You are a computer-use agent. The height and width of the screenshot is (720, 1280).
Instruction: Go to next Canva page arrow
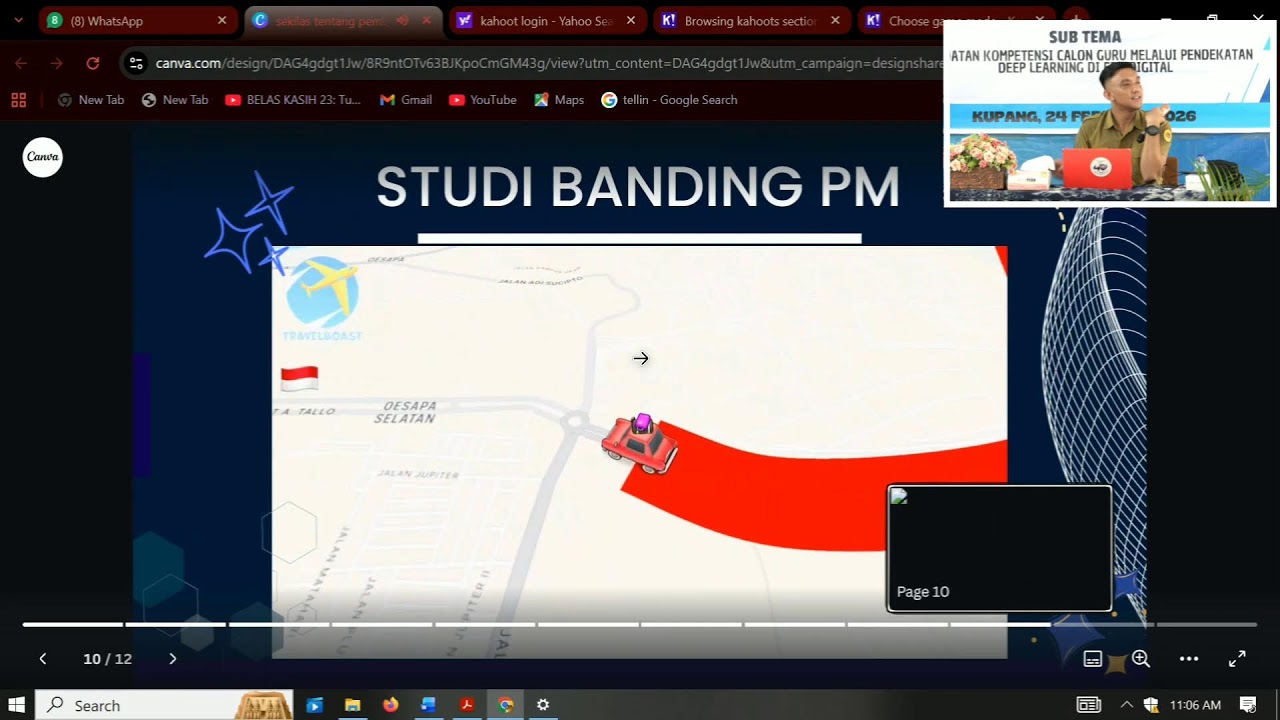(173, 659)
